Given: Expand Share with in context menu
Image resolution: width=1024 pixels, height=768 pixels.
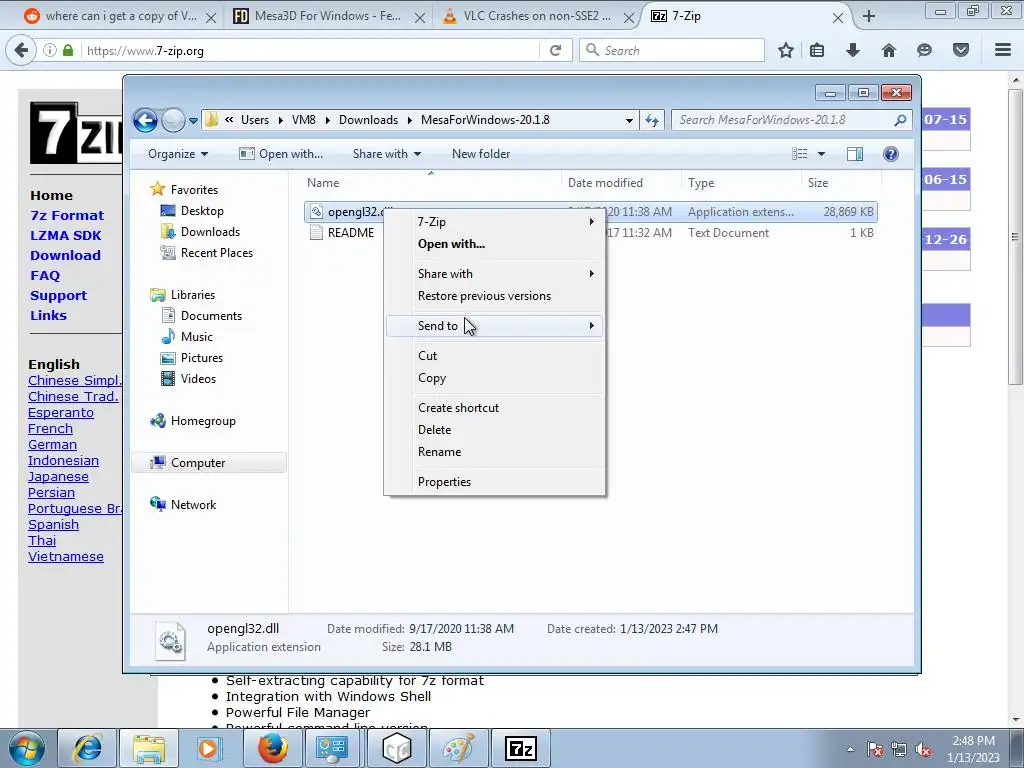Looking at the screenshot, I should coord(496,274).
